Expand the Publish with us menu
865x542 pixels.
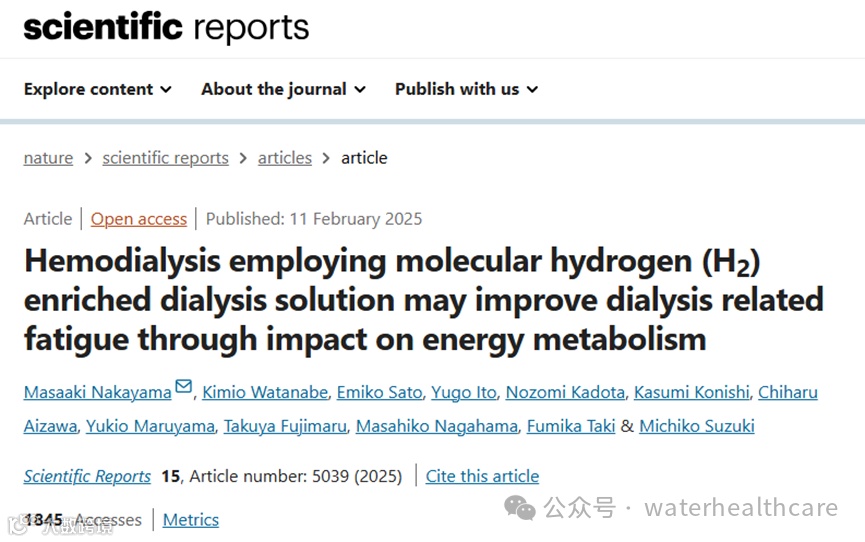466,89
